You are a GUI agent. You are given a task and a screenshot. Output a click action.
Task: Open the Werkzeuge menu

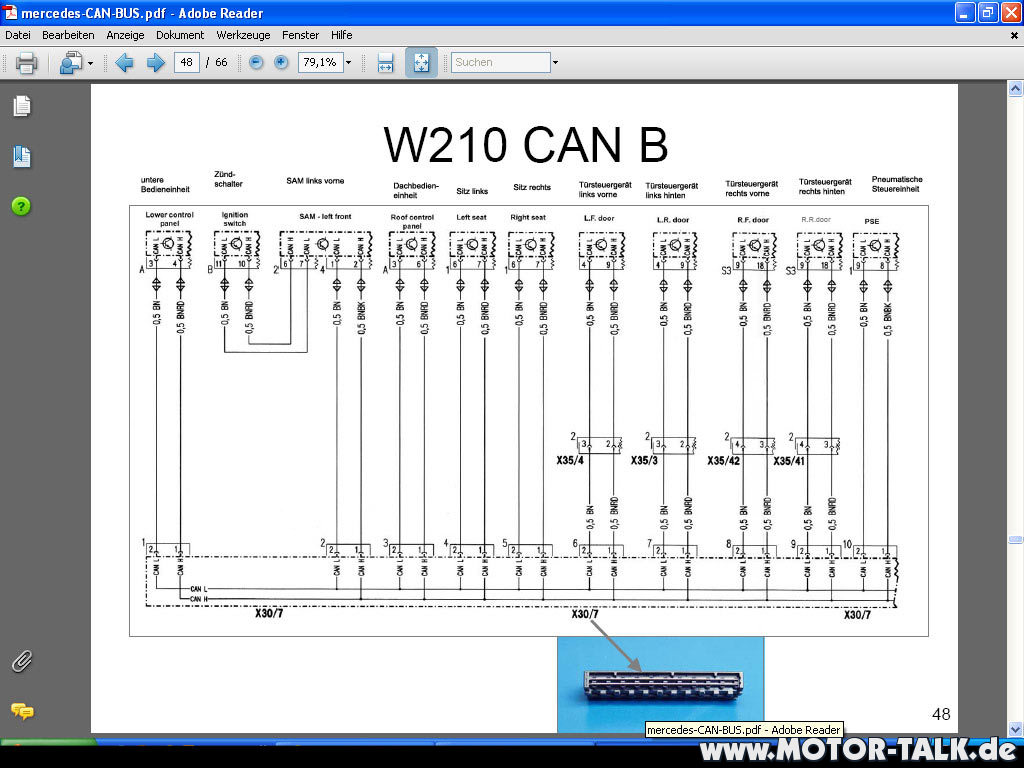point(243,35)
